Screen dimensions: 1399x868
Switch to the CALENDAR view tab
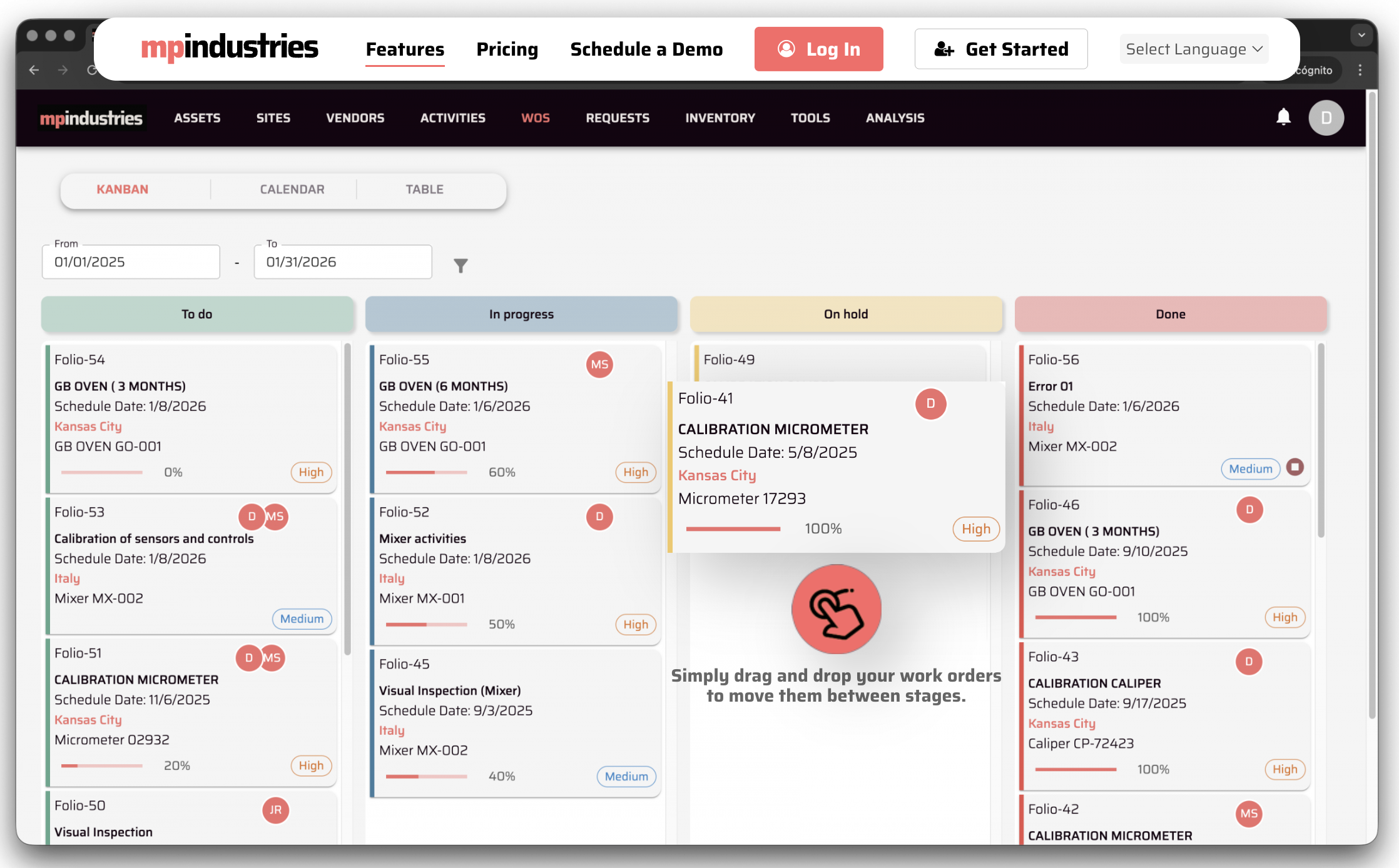(292, 189)
